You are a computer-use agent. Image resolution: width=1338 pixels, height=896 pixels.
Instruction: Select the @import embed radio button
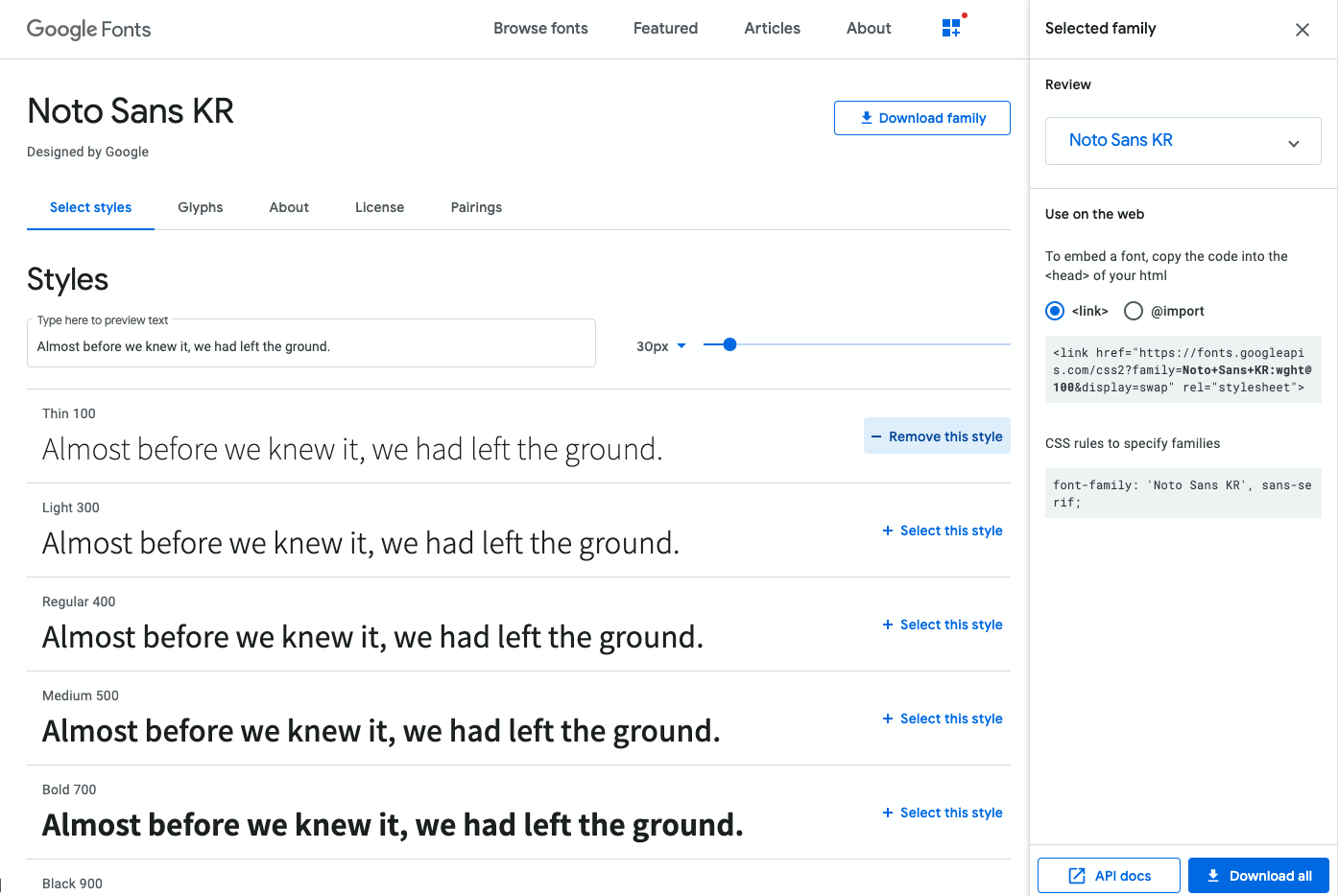(1134, 311)
